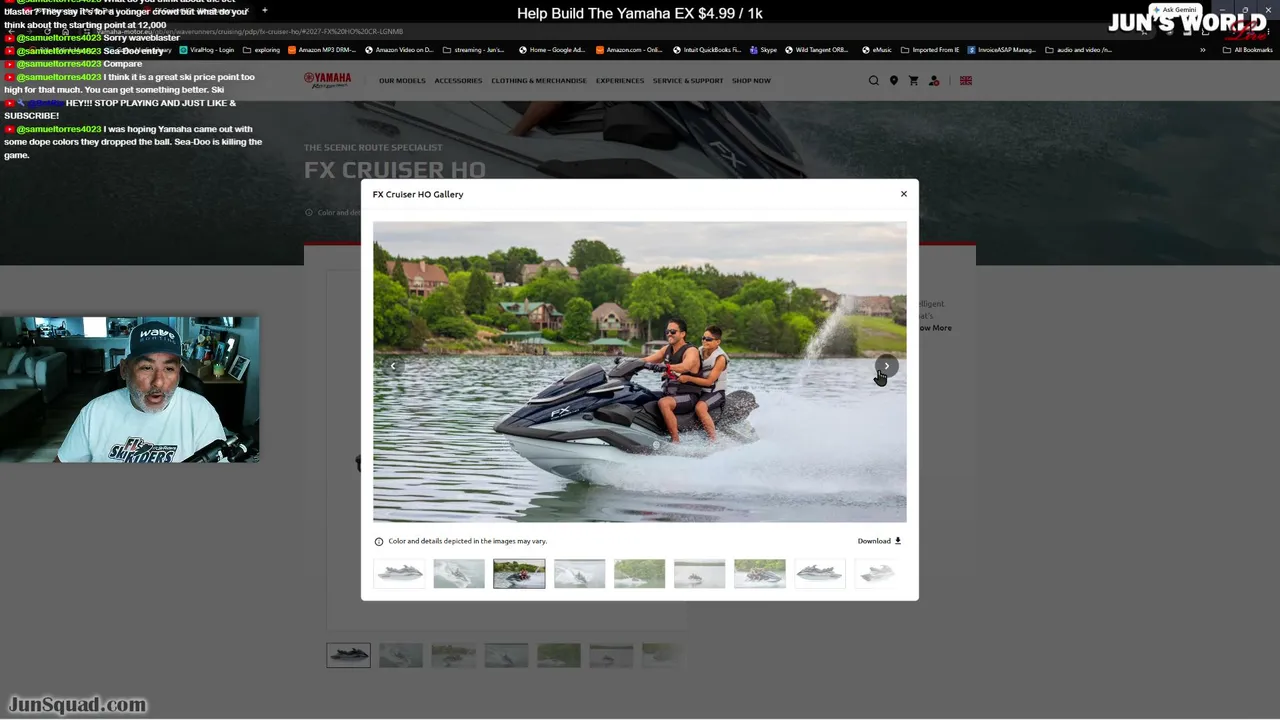Screen dimensions: 1280x720
Task: Open the Experiences menu
Action: pyautogui.click(x=620, y=81)
